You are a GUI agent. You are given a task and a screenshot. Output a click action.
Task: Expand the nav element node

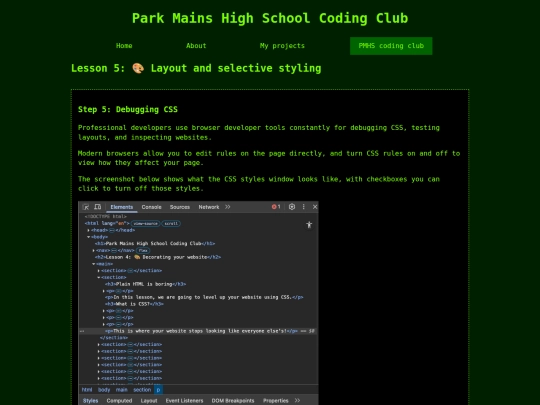(x=94, y=250)
